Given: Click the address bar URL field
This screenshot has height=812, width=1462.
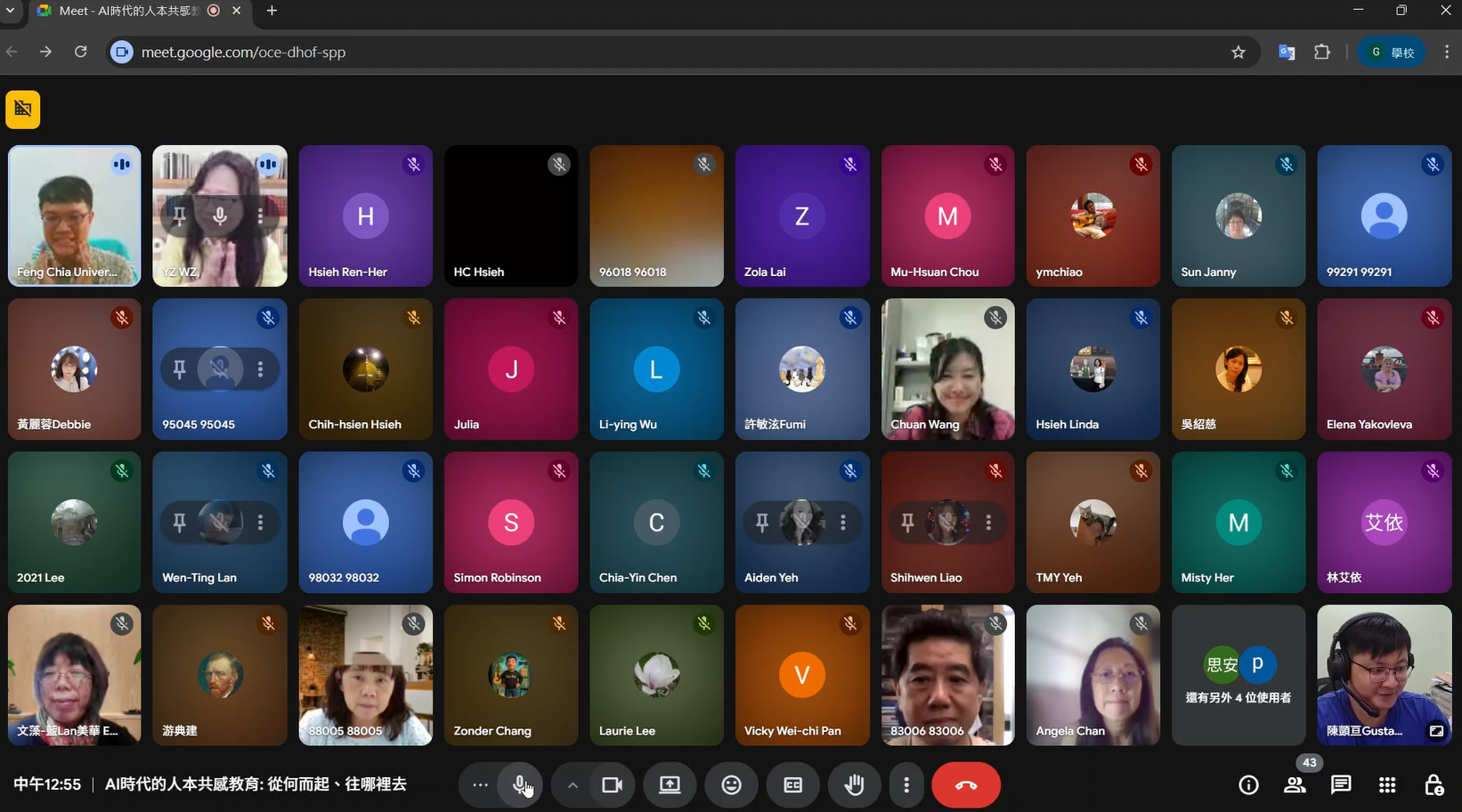Looking at the screenshot, I should coord(623,52).
